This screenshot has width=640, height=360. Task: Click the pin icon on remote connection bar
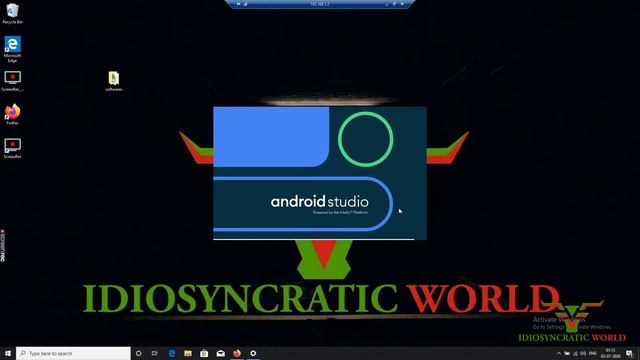tap(238, 4)
